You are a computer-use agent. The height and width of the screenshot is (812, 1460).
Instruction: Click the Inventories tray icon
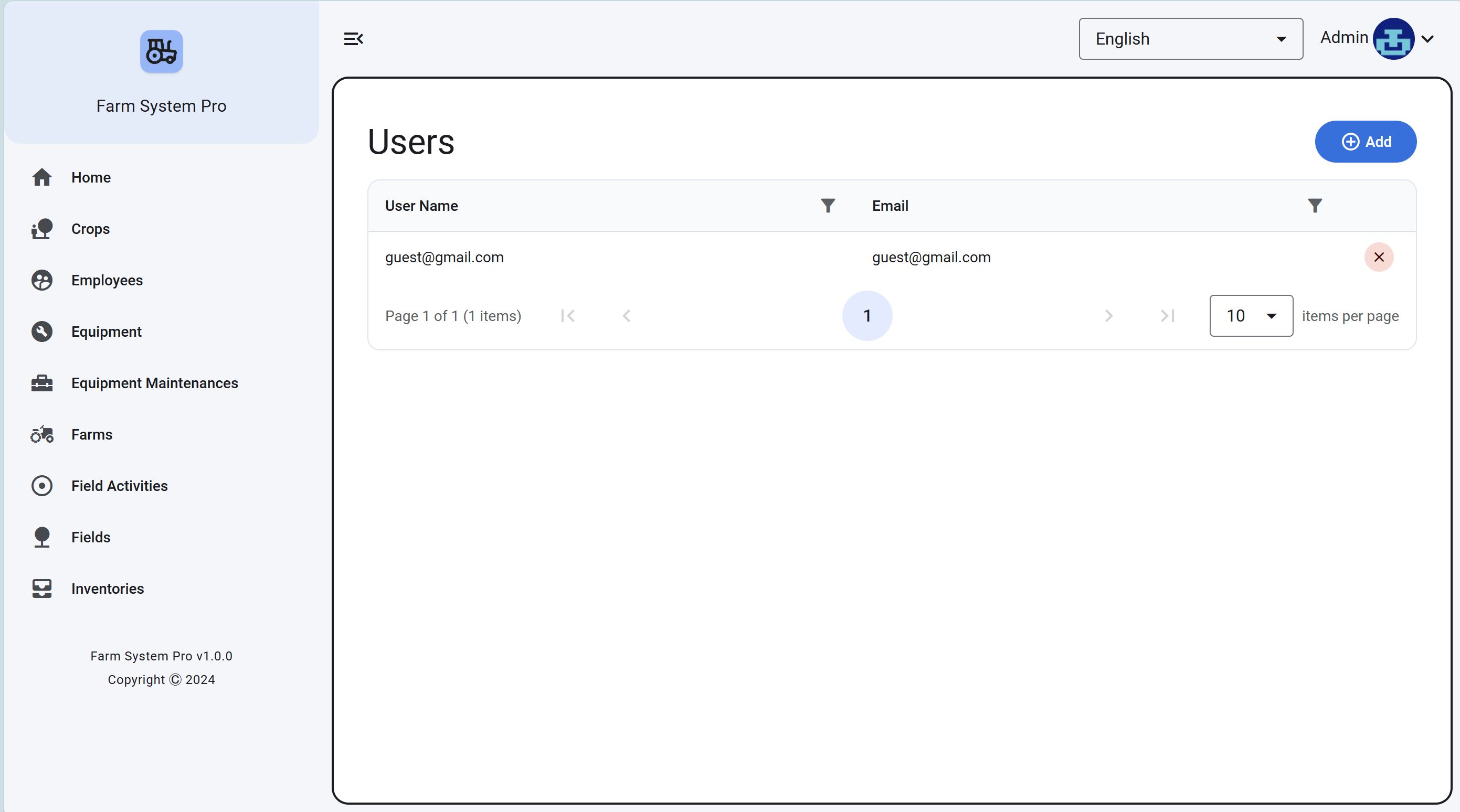(x=42, y=589)
